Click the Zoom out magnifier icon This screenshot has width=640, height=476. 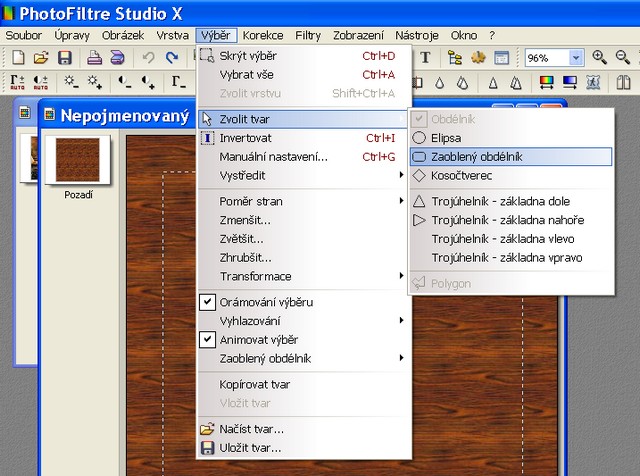[x=622, y=58]
